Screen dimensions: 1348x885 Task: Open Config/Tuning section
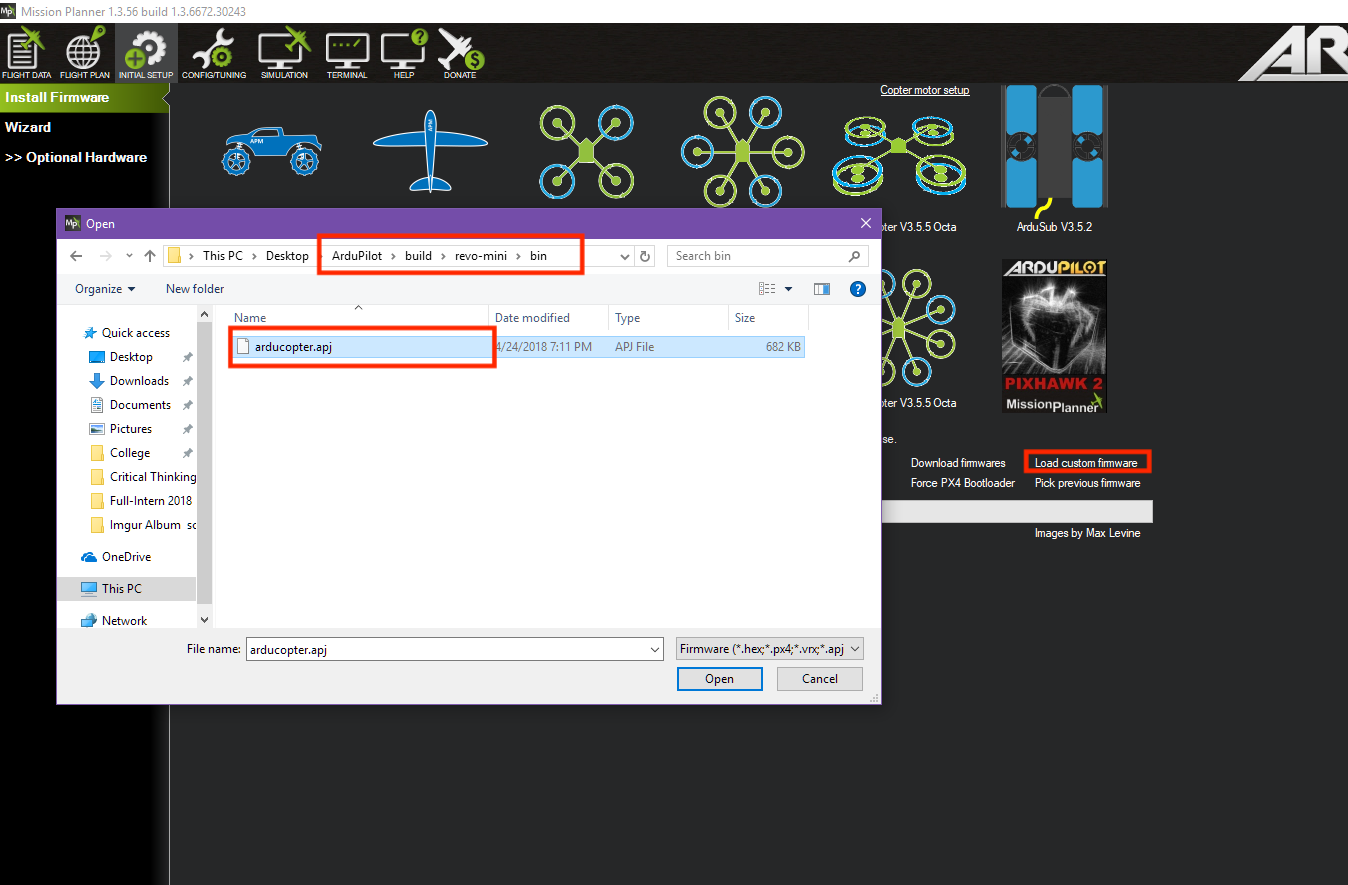coord(214,55)
